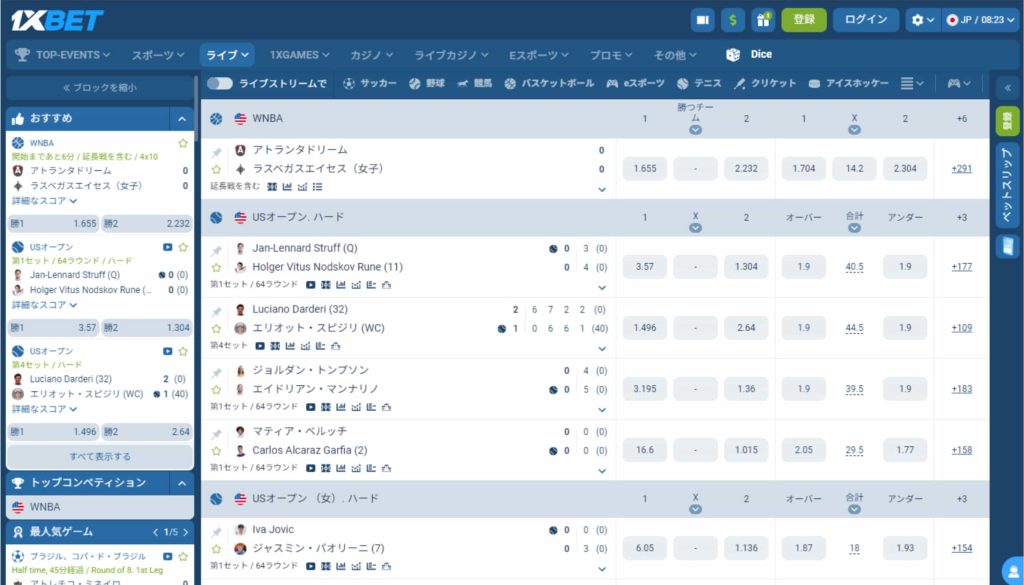Viewport: 1024px width, 585px height.
Task: Toggle the ライブストリームで switch
Action: (x=219, y=84)
